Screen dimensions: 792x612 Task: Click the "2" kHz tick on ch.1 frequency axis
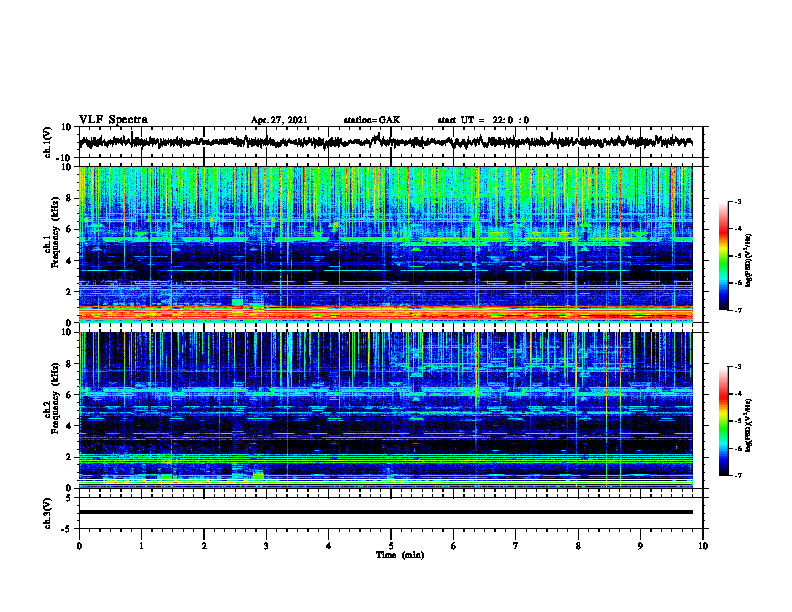tap(69, 292)
